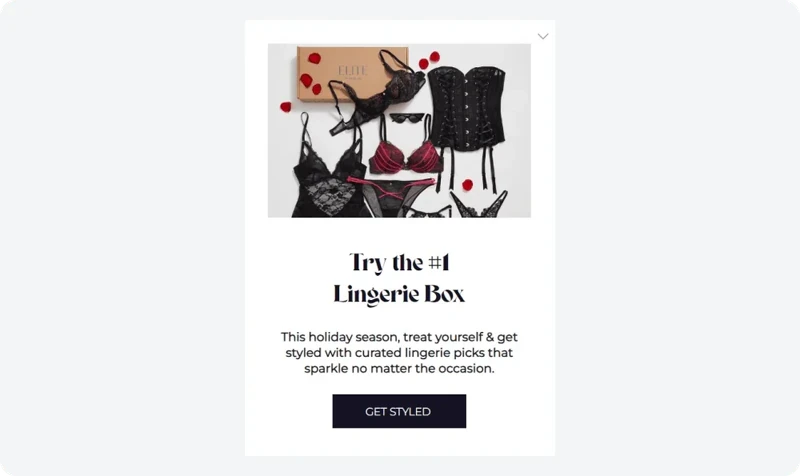Click the ELITE logo on the cardboard box
This screenshot has height=476, width=800.
tap(352, 70)
